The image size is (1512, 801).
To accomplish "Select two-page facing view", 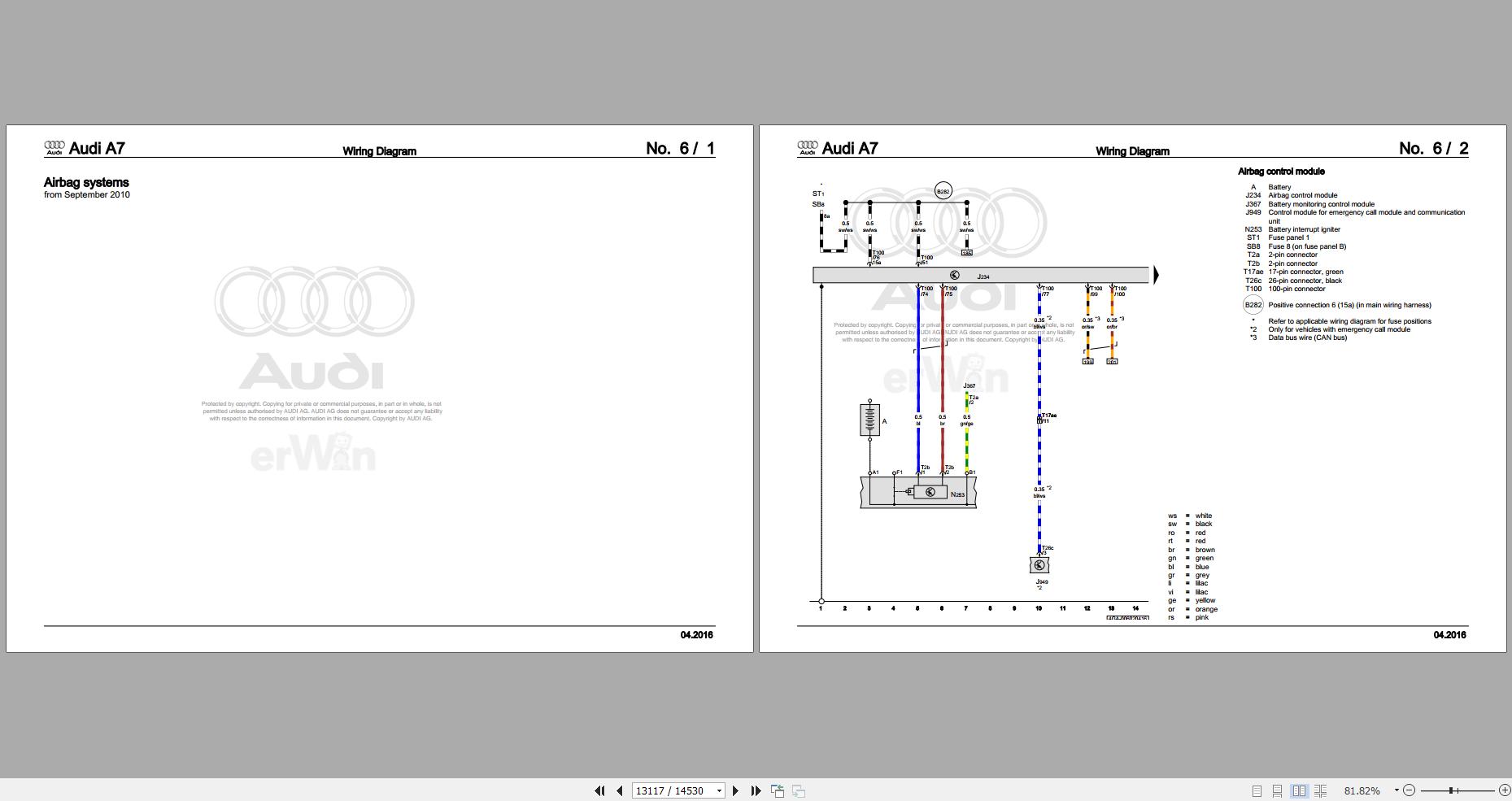I will click(x=1299, y=790).
